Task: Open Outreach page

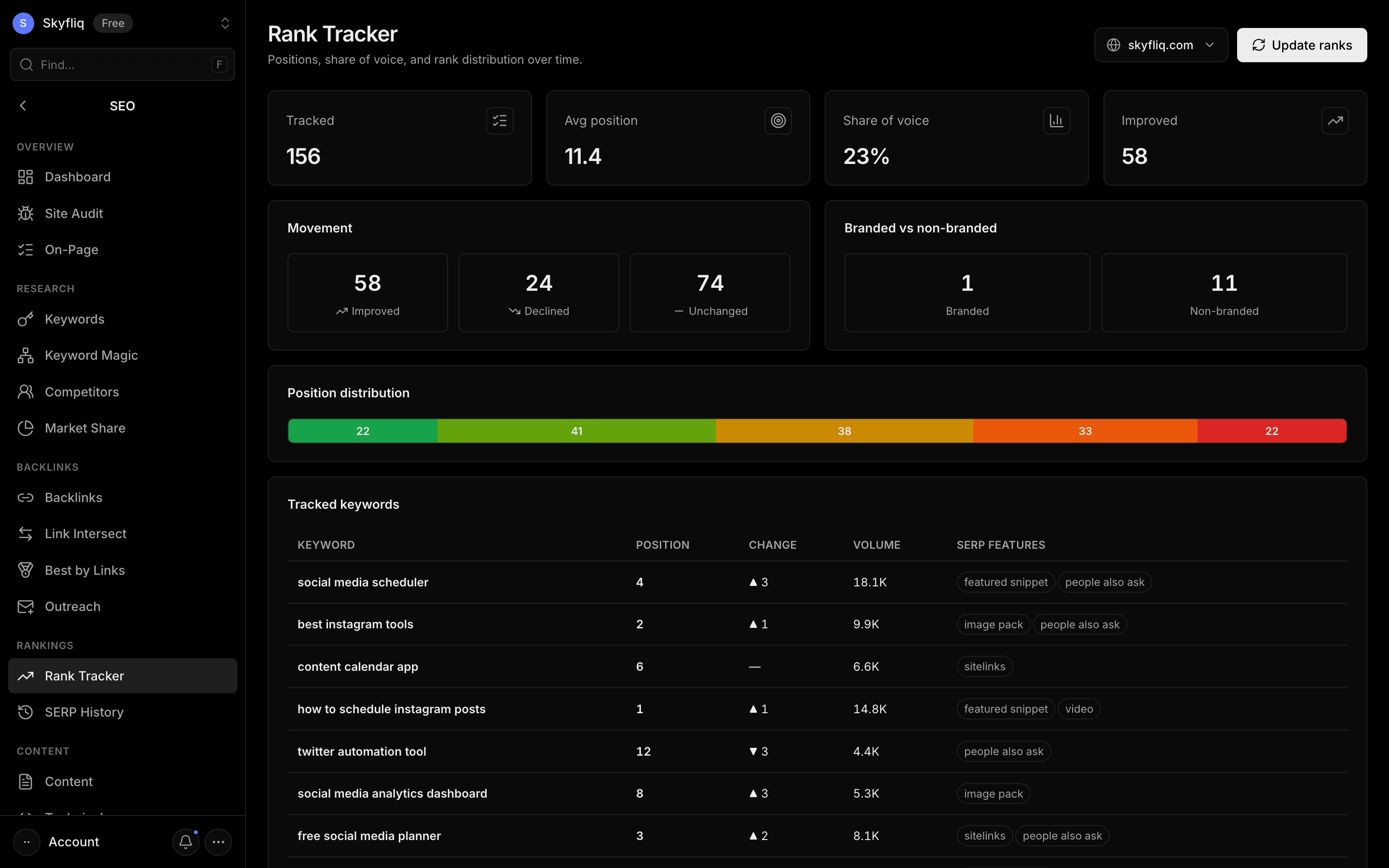Action: coord(122,606)
